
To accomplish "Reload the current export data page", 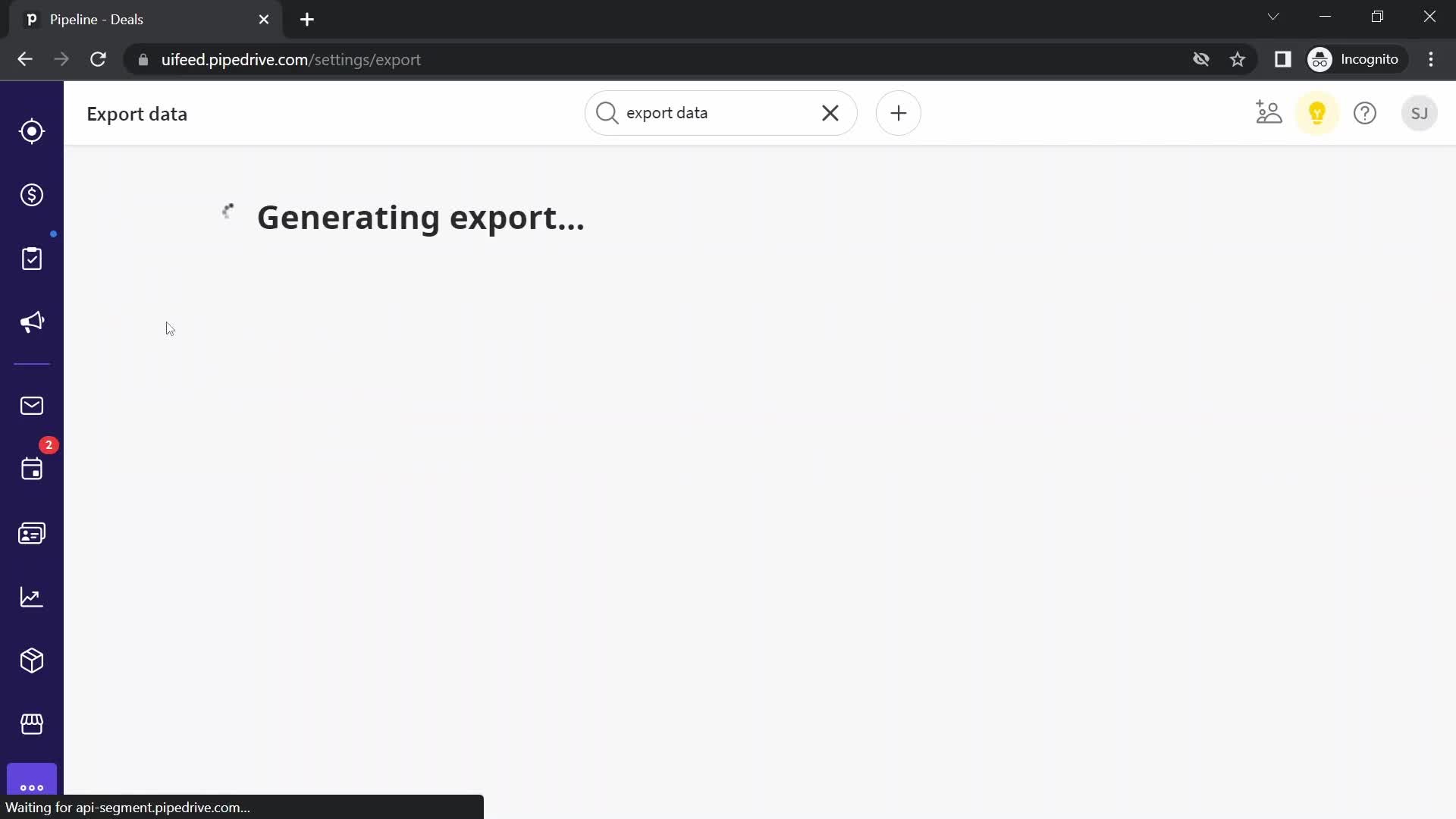I will (98, 59).
